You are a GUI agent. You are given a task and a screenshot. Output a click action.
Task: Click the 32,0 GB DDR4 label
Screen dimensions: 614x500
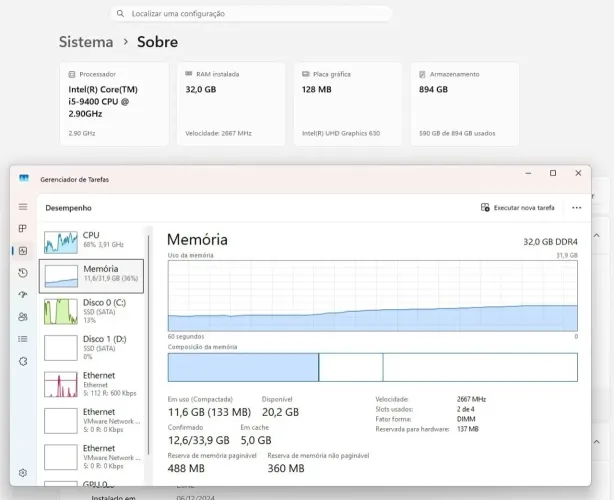coord(550,242)
